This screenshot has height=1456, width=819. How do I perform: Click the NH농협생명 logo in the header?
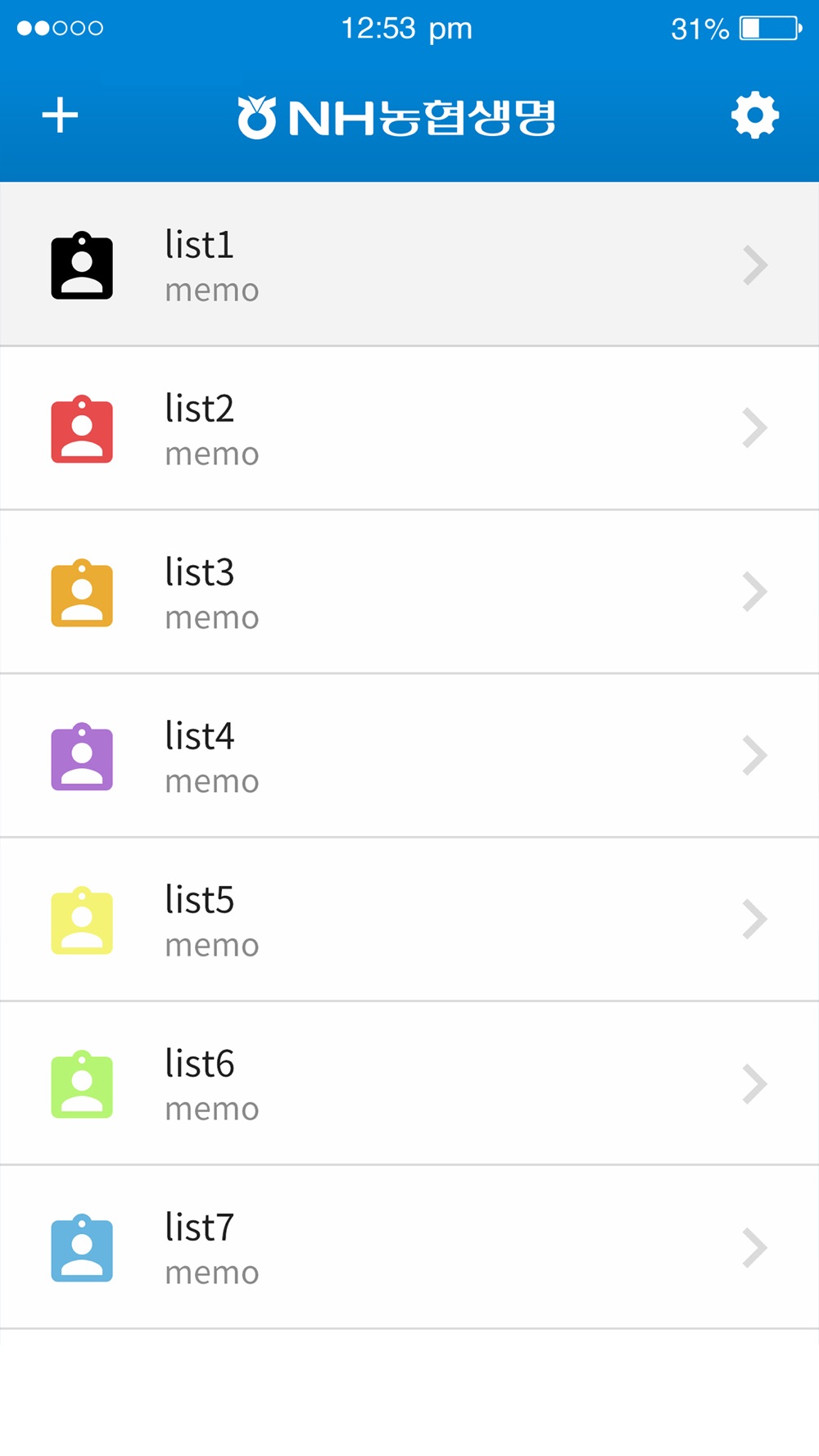point(397,117)
